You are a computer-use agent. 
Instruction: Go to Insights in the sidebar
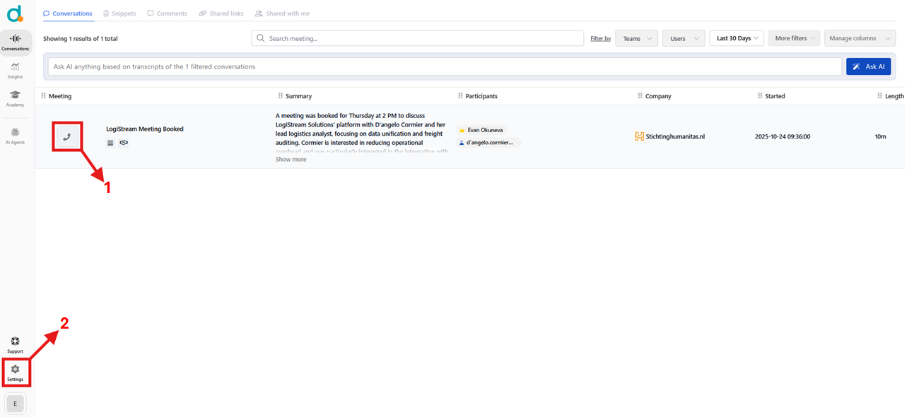point(15,70)
